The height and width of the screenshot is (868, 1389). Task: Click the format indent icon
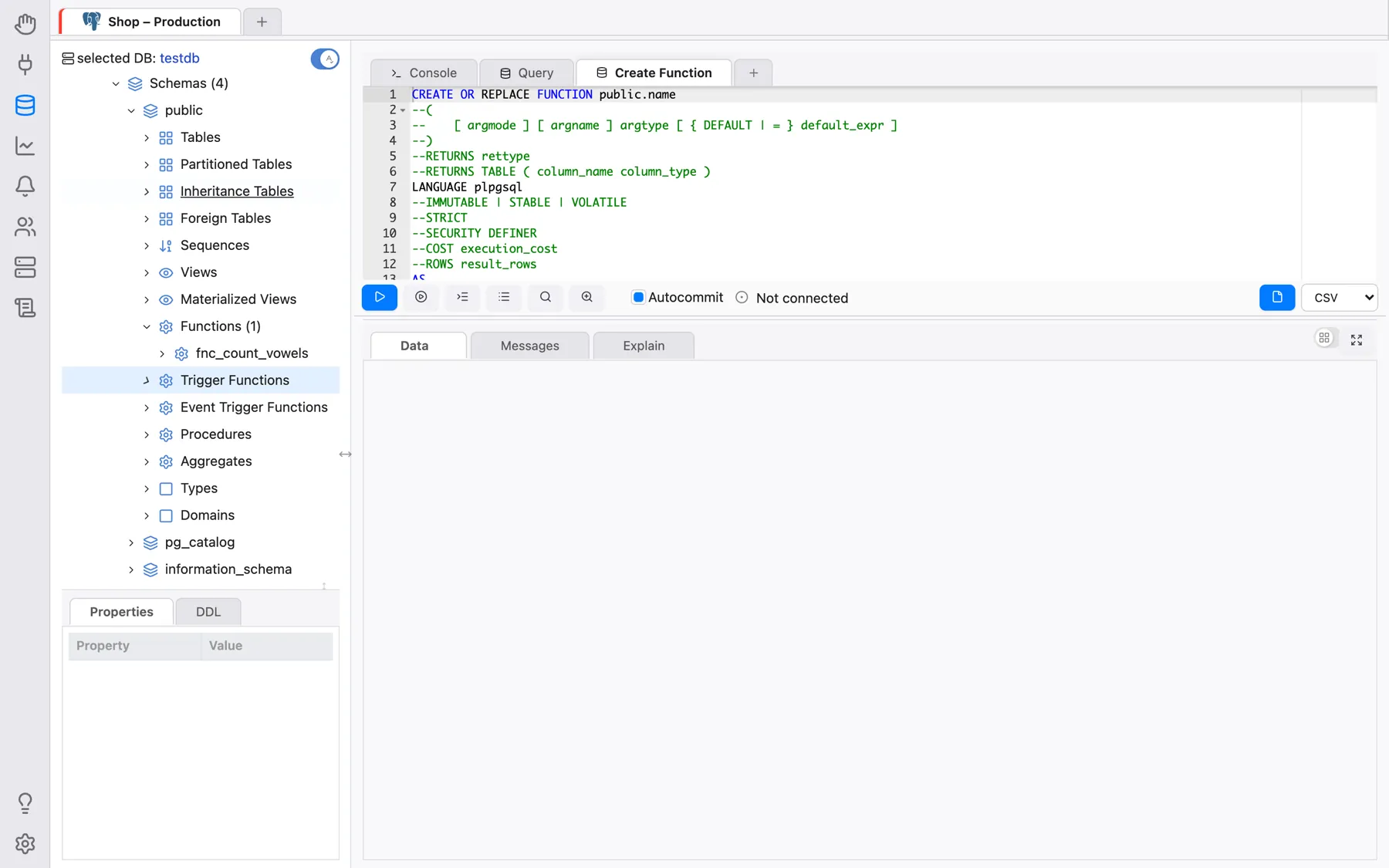click(462, 297)
